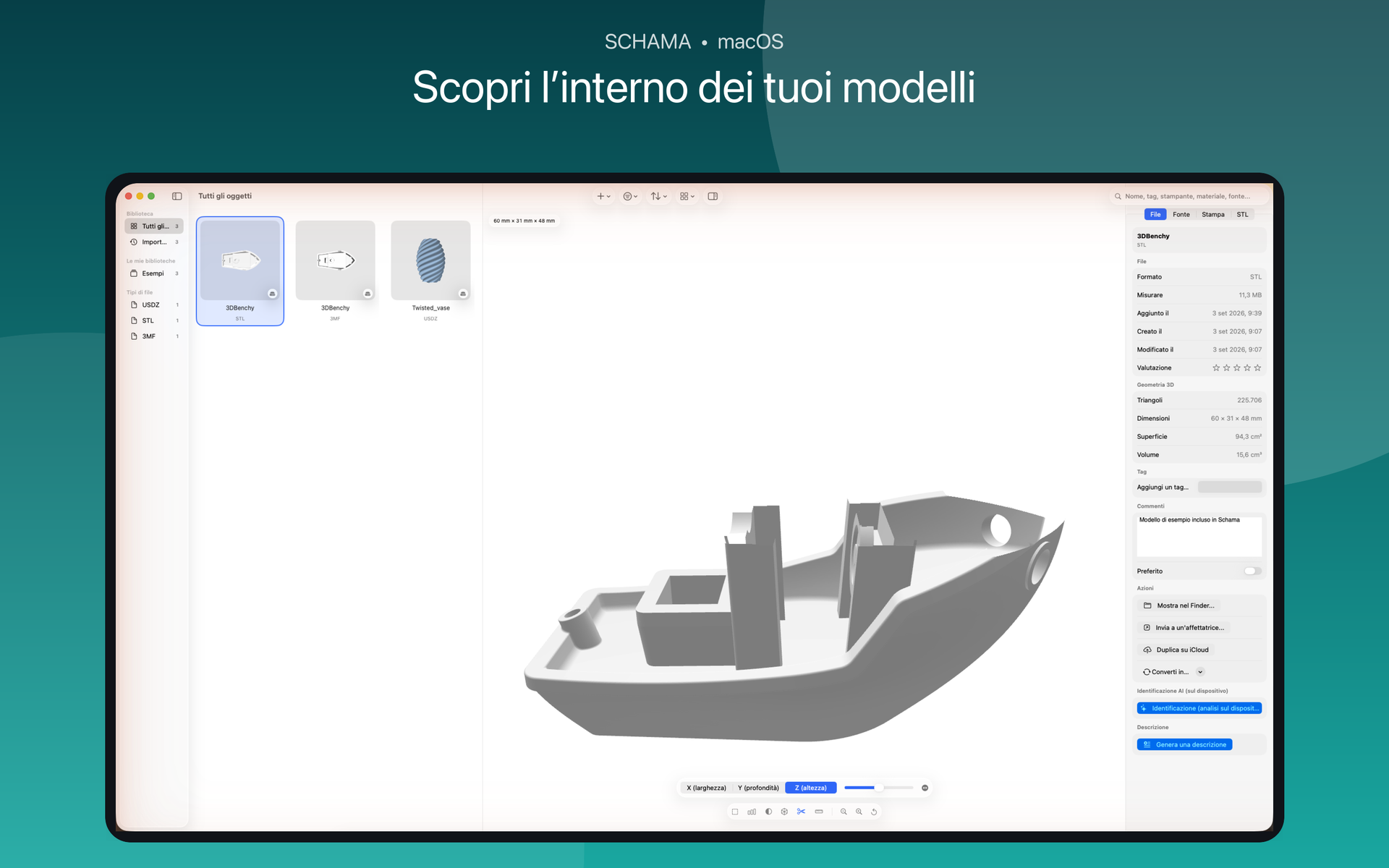Expand the Converti in... chevron

coord(1200,672)
